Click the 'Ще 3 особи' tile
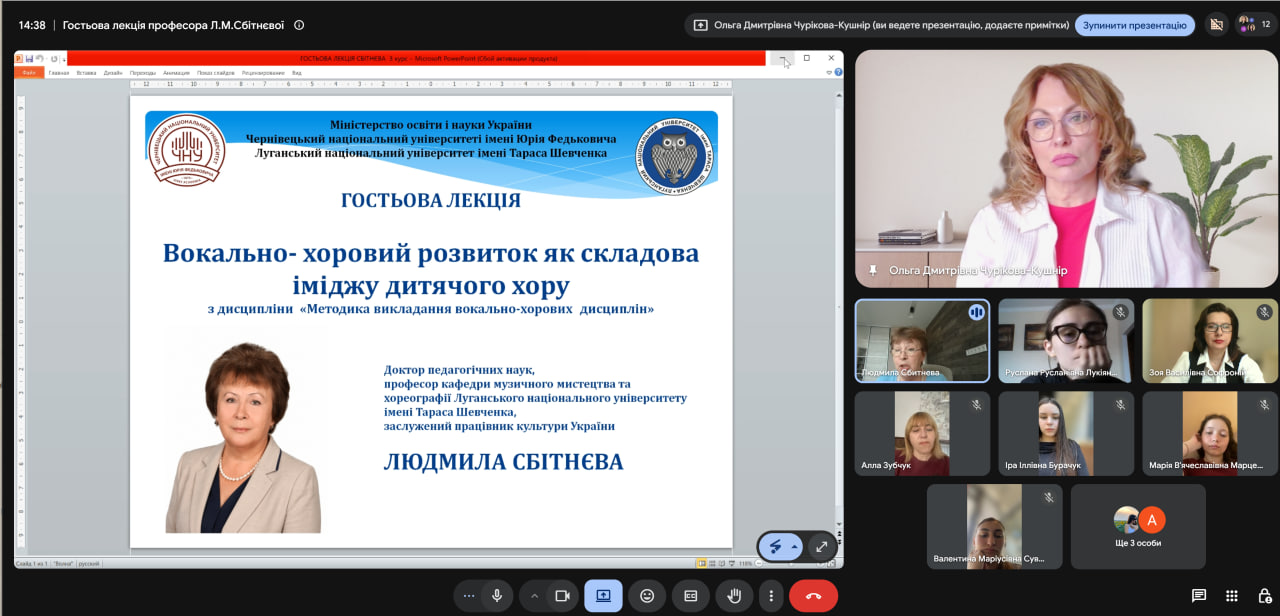The height and width of the screenshot is (616, 1280). pyautogui.click(x=1138, y=527)
